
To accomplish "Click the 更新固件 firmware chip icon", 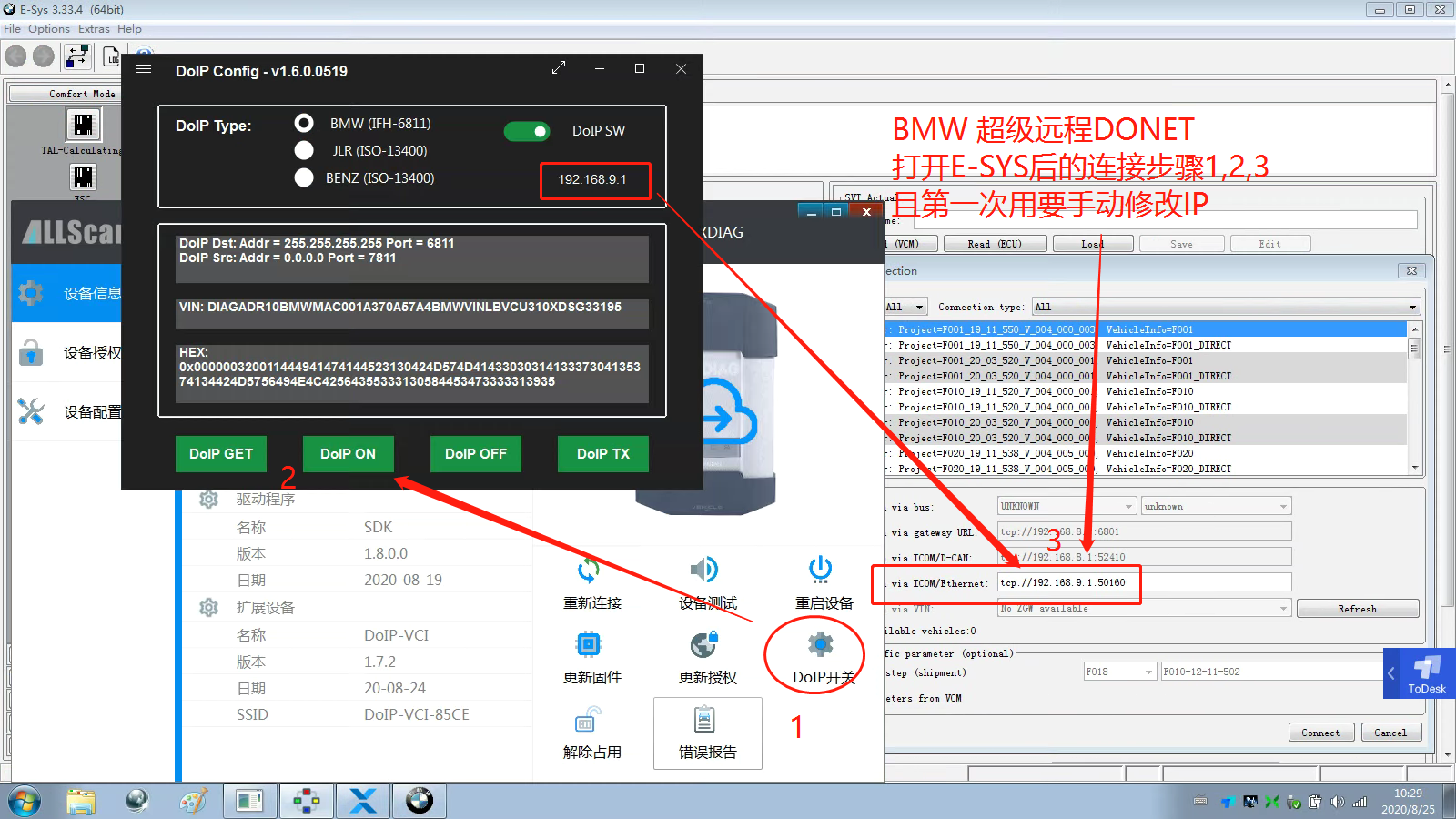I will (x=589, y=645).
